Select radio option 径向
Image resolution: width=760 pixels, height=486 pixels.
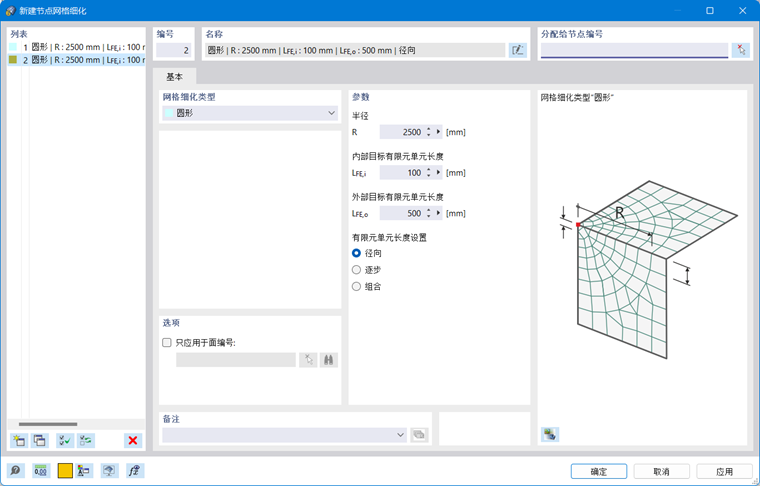coord(356,253)
